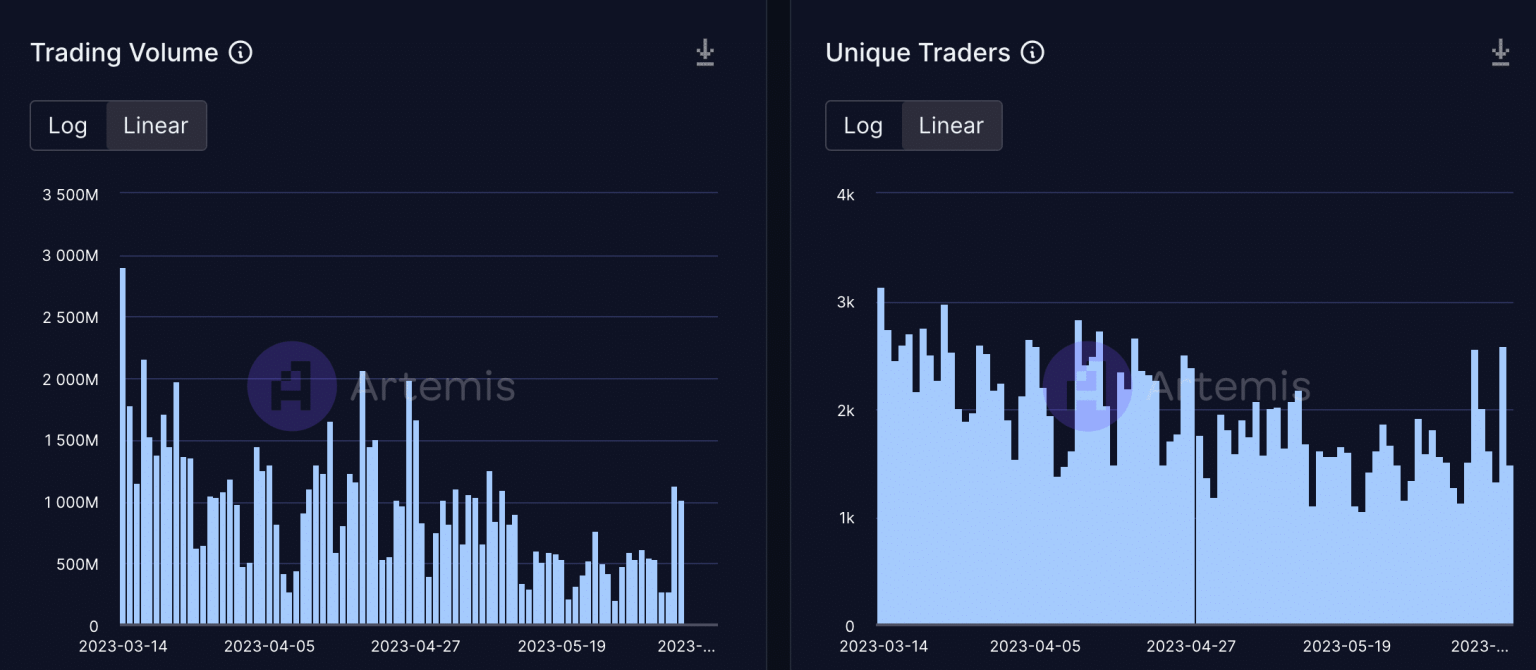Viewport: 1536px width, 670px height.
Task: Click the 3 500M y-axis label
Action: coord(70,194)
